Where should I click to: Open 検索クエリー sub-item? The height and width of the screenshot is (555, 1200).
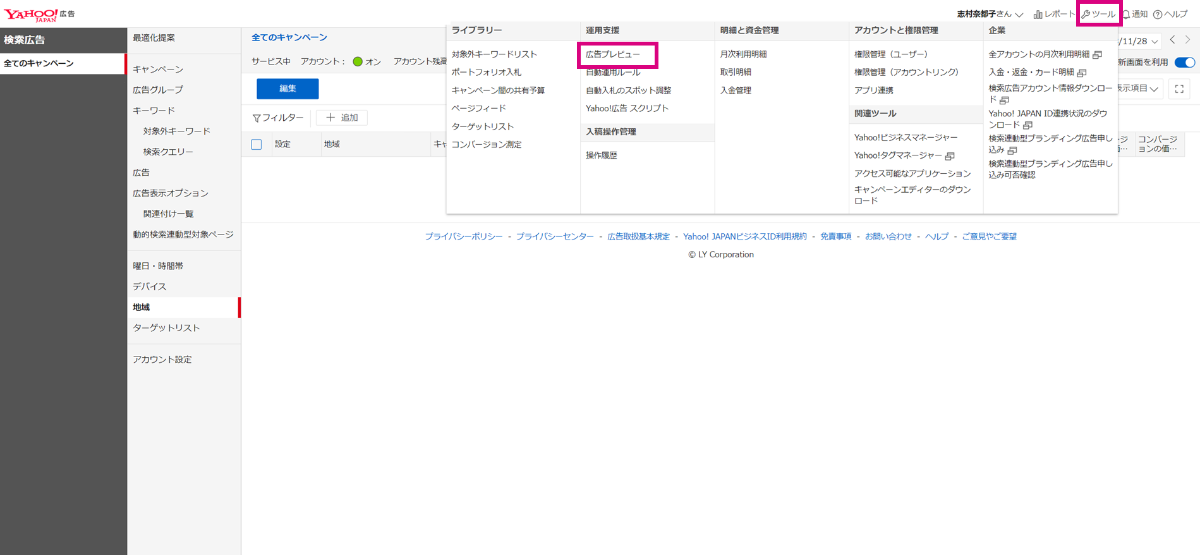pos(168,152)
